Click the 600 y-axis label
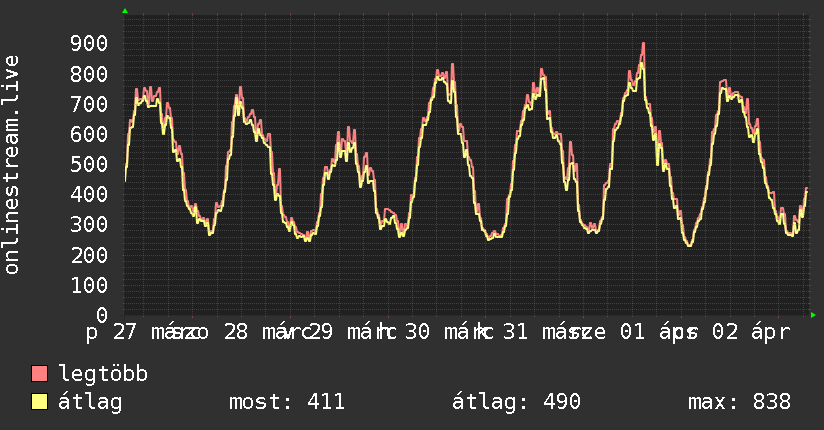Viewport: 824px width, 430px height. 89,134
